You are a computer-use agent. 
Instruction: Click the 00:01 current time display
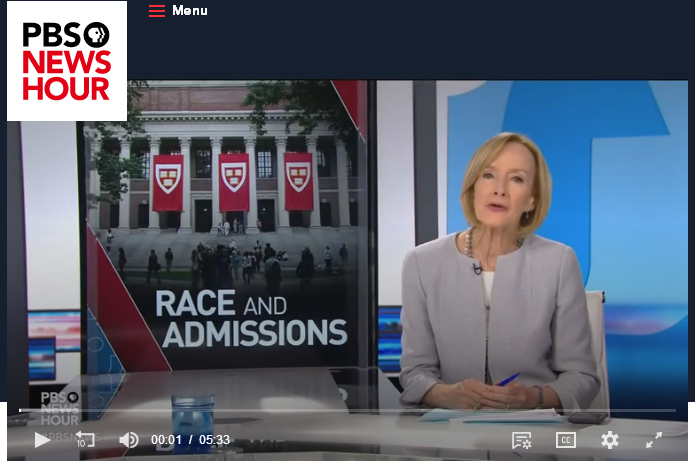pyautogui.click(x=166, y=440)
